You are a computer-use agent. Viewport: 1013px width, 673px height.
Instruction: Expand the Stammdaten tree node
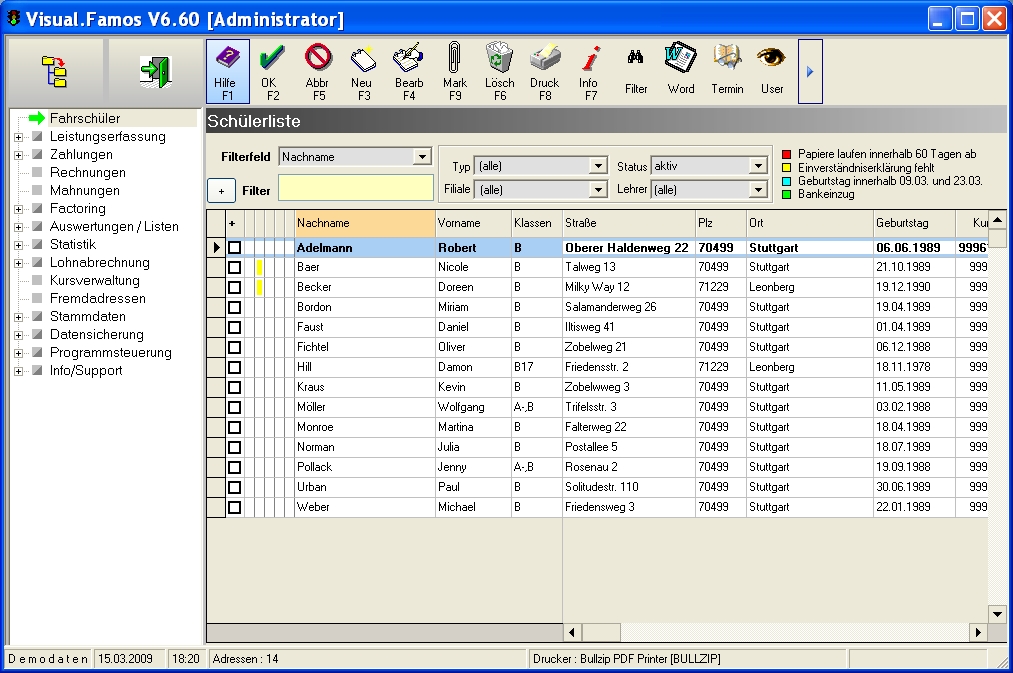click(18, 317)
